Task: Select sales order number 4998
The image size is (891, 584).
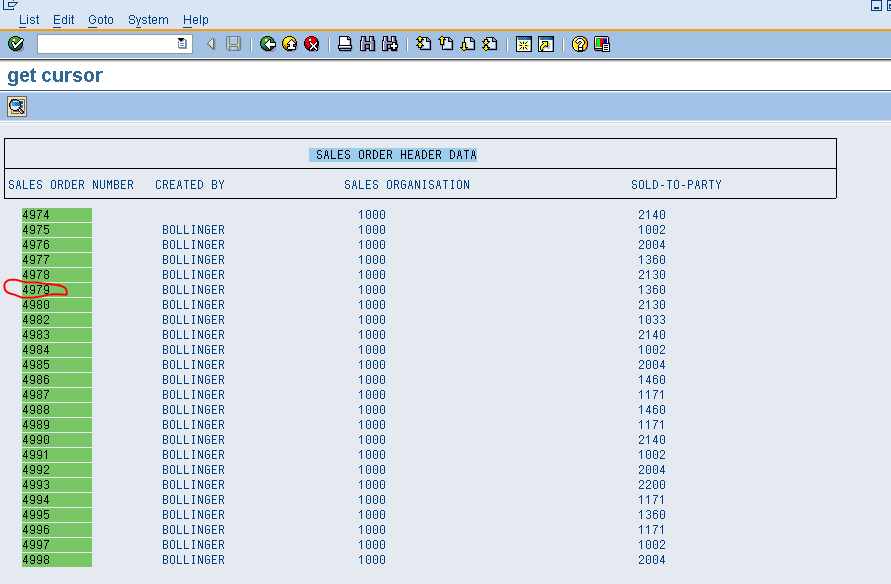Action: coord(40,559)
